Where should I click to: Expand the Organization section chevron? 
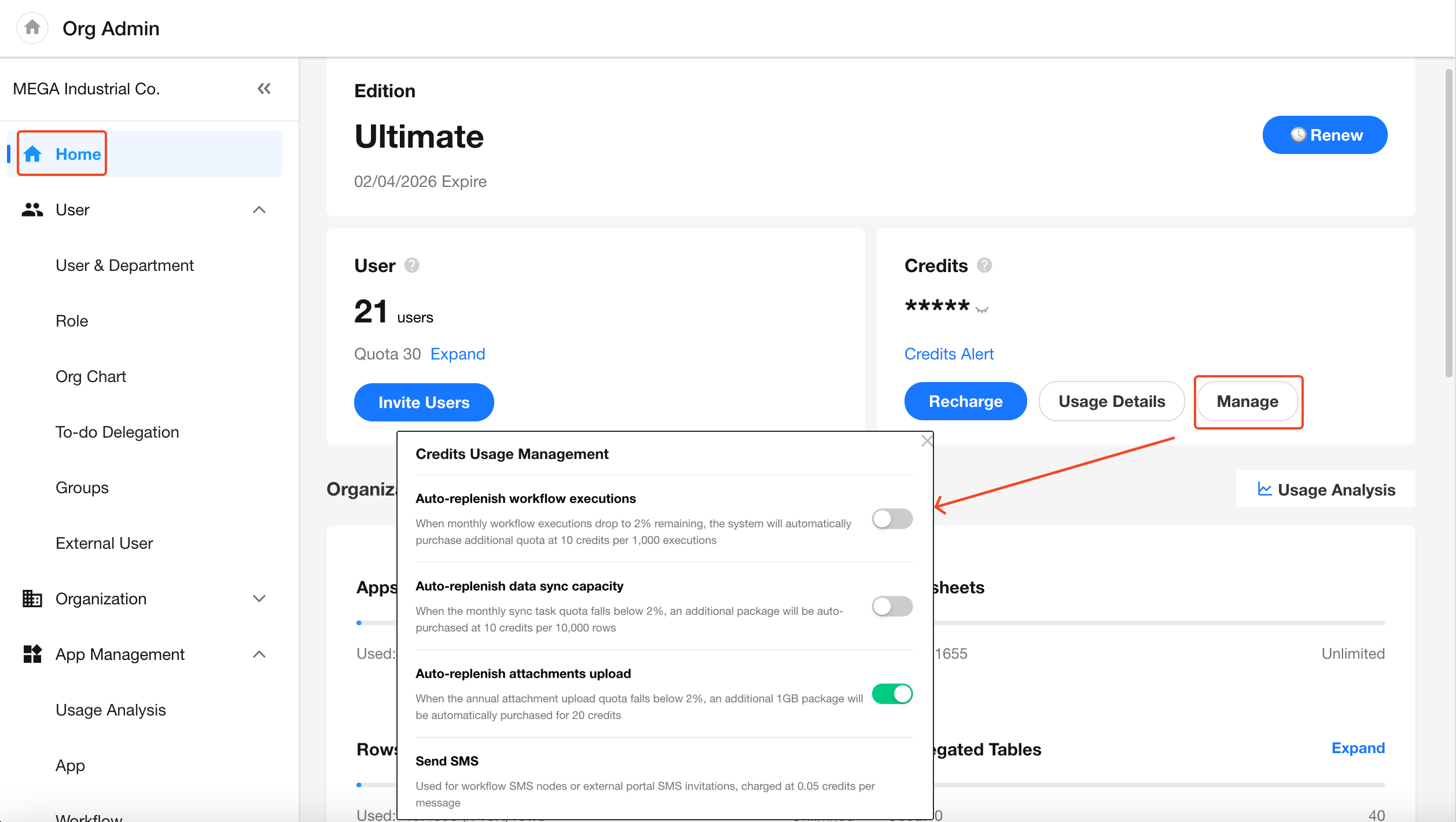point(259,599)
